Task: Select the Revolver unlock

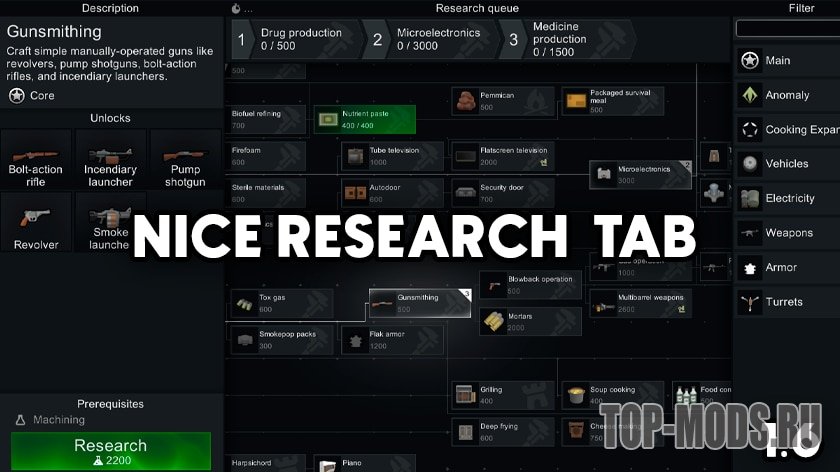Action: (36, 223)
